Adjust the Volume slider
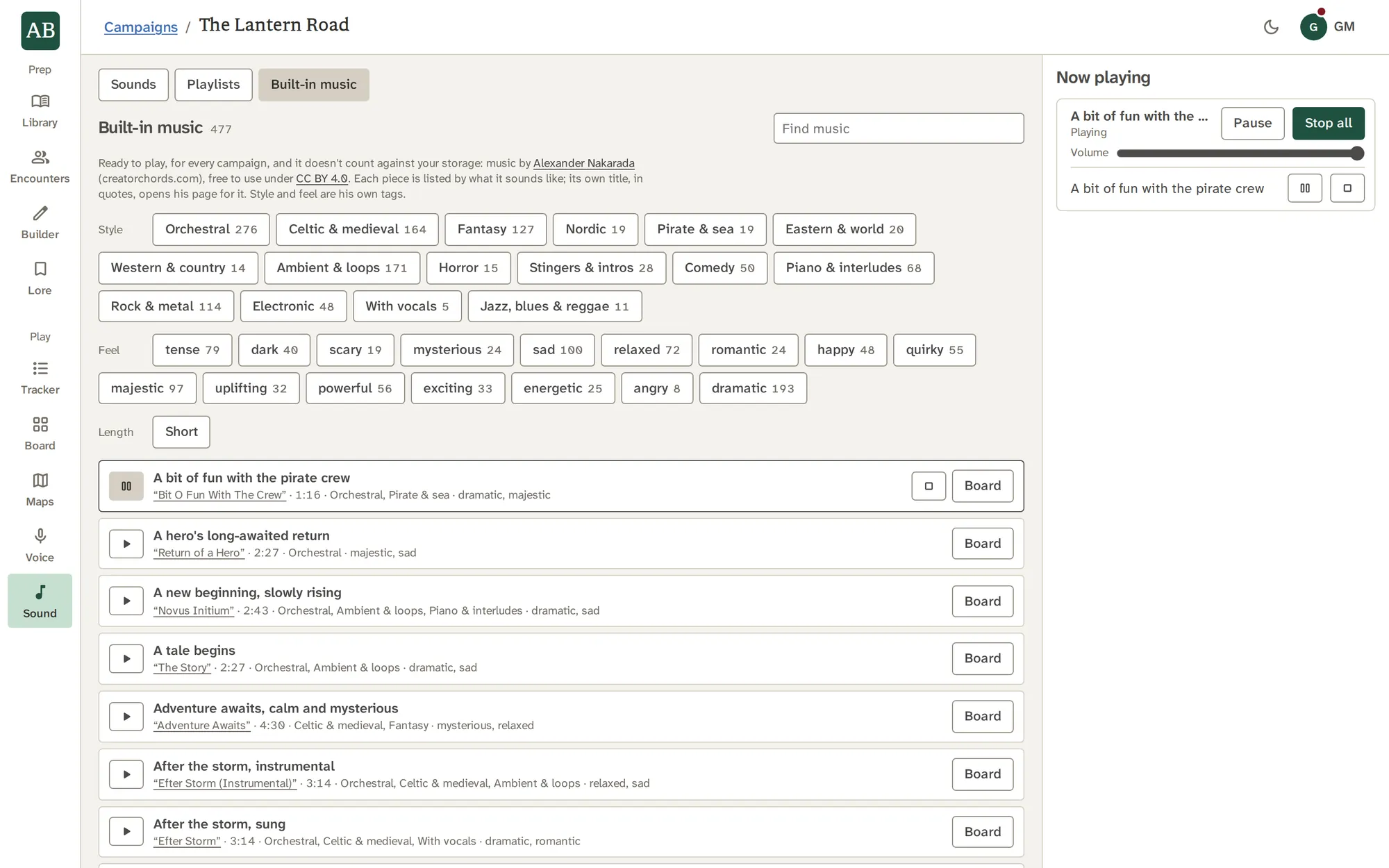1389x868 pixels. click(x=1240, y=153)
